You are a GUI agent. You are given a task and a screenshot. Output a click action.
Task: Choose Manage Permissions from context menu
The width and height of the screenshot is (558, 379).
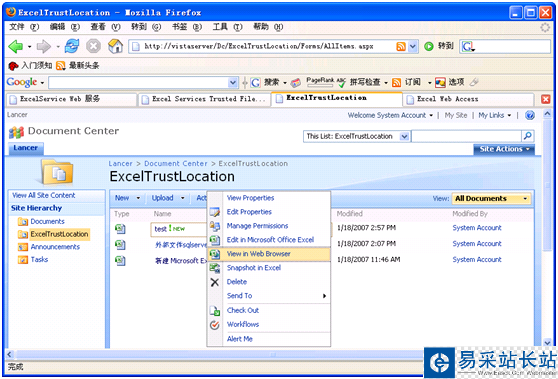click(x=269, y=226)
